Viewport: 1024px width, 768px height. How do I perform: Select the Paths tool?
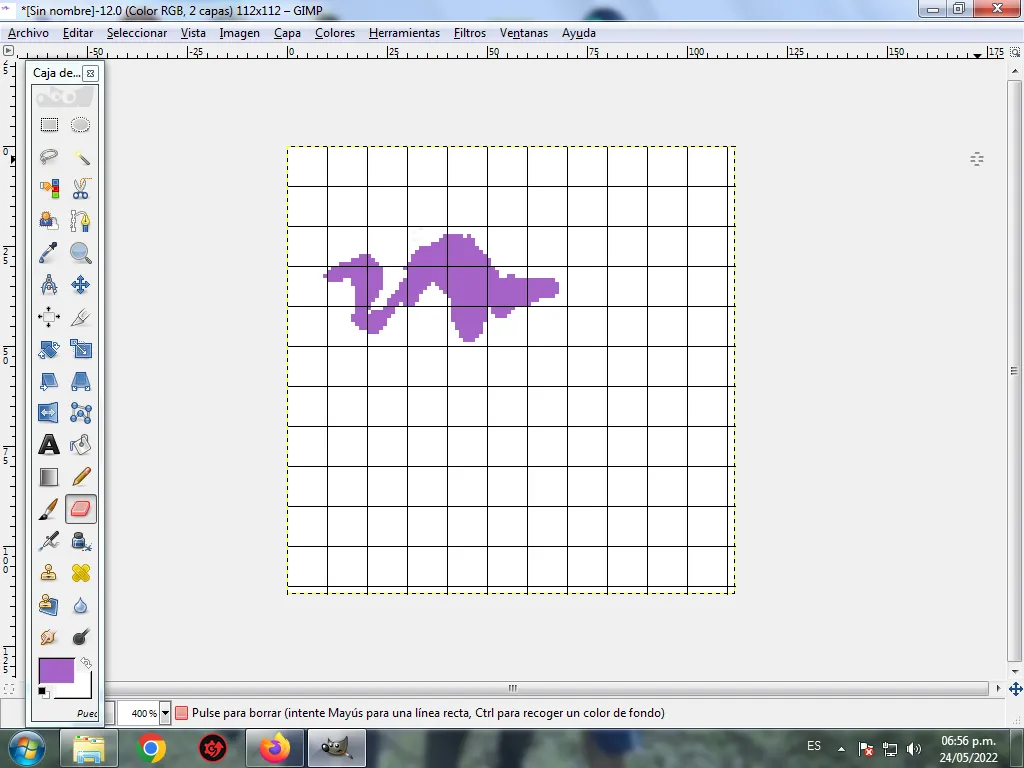click(x=80, y=221)
